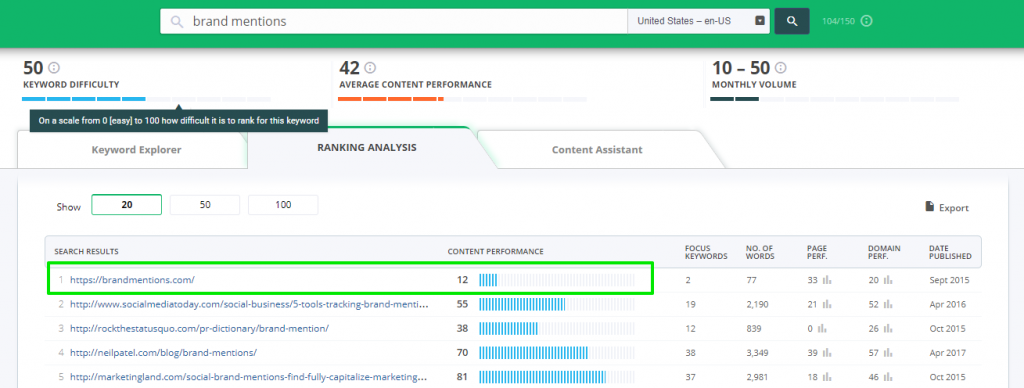Click the Focus Keywords column header
Viewport: 1024px width, 388px height.
pos(706,252)
